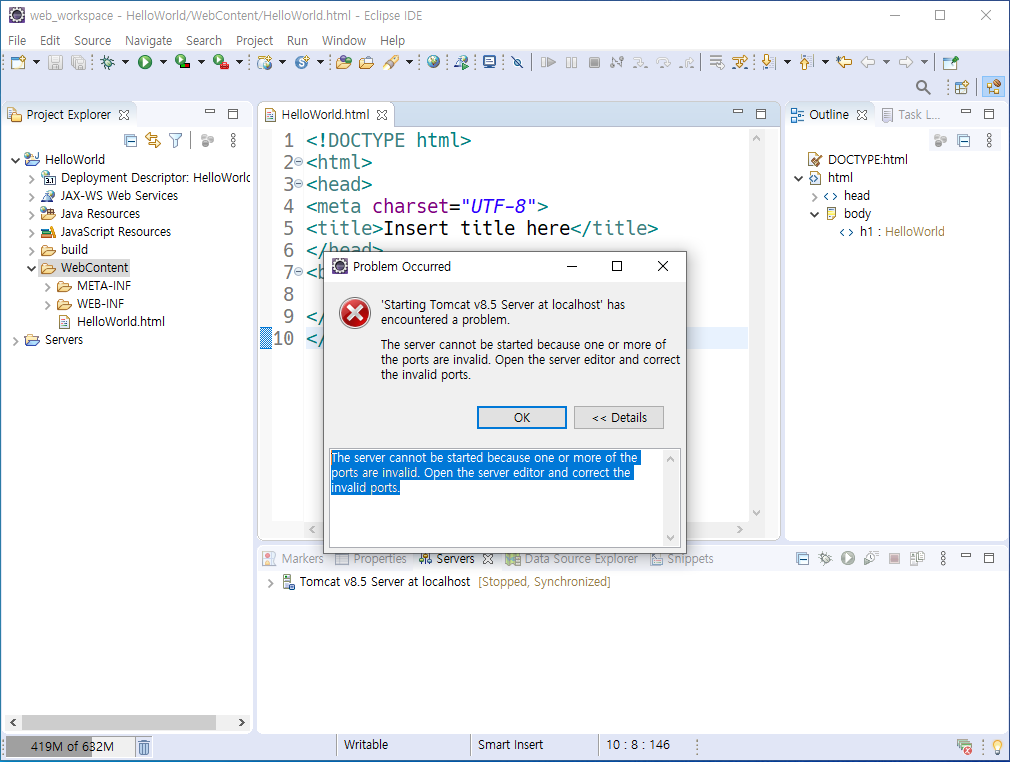The width and height of the screenshot is (1010, 762).
Task: Open the Project menu
Action: (254, 41)
